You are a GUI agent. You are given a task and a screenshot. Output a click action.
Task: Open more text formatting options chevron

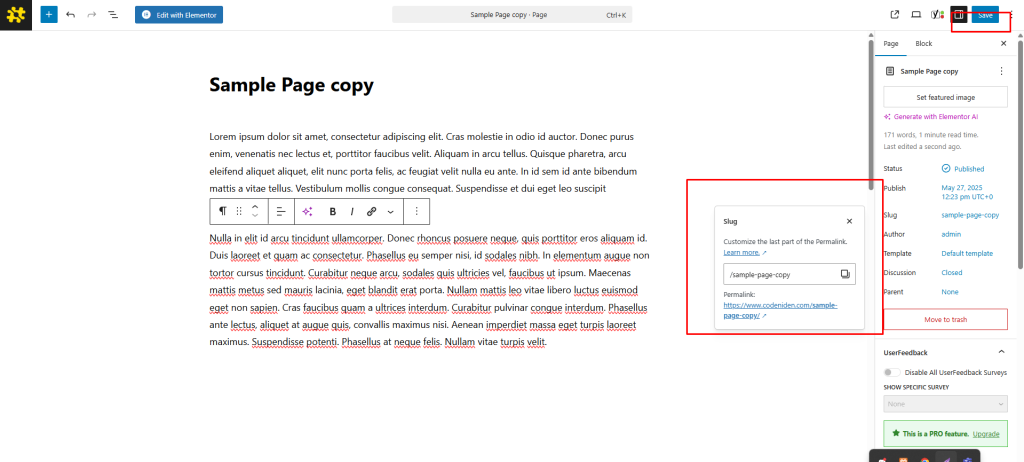[x=390, y=211]
